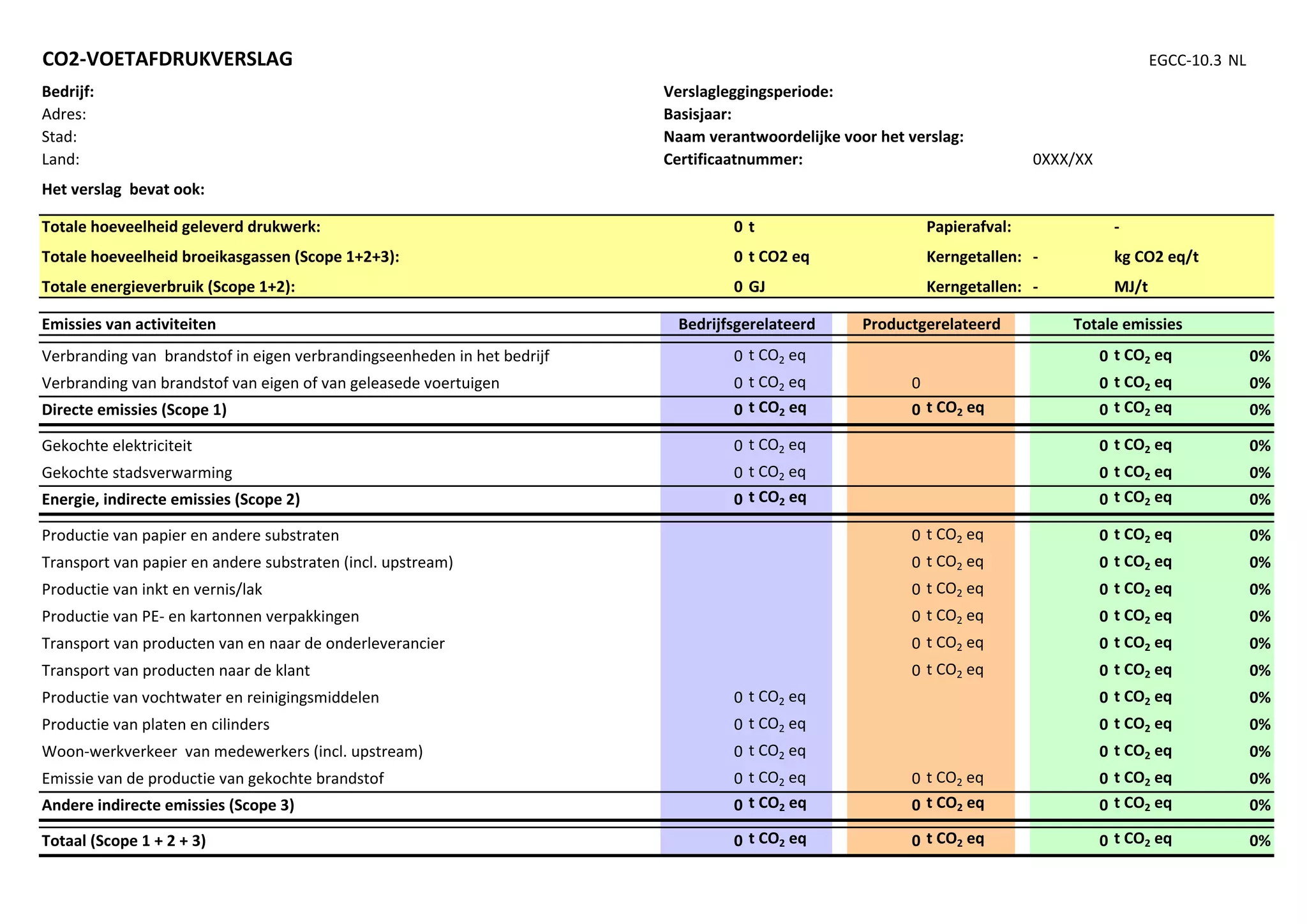
Task: Select the Directe emissies (Scope 1) row label
Action: pyautogui.click(x=134, y=410)
